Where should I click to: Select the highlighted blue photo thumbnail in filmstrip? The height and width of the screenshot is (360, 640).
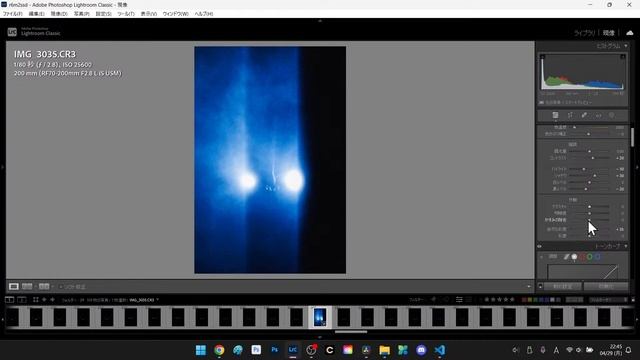pos(320,317)
